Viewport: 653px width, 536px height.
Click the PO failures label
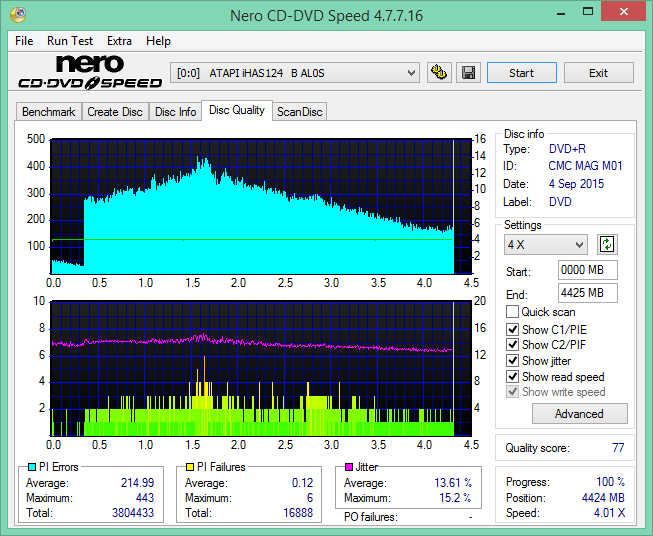click(371, 517)
